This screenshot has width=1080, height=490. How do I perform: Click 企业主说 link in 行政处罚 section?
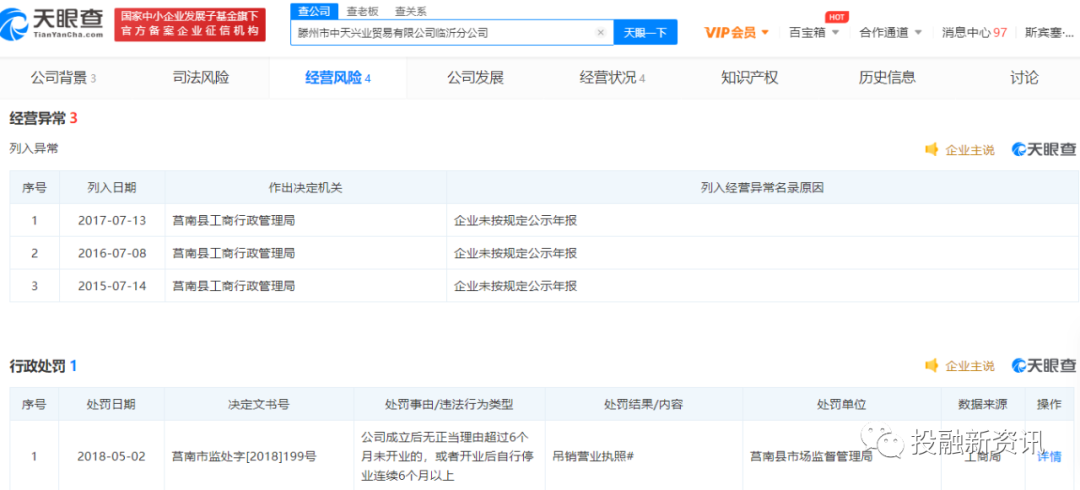coord(970,366)
